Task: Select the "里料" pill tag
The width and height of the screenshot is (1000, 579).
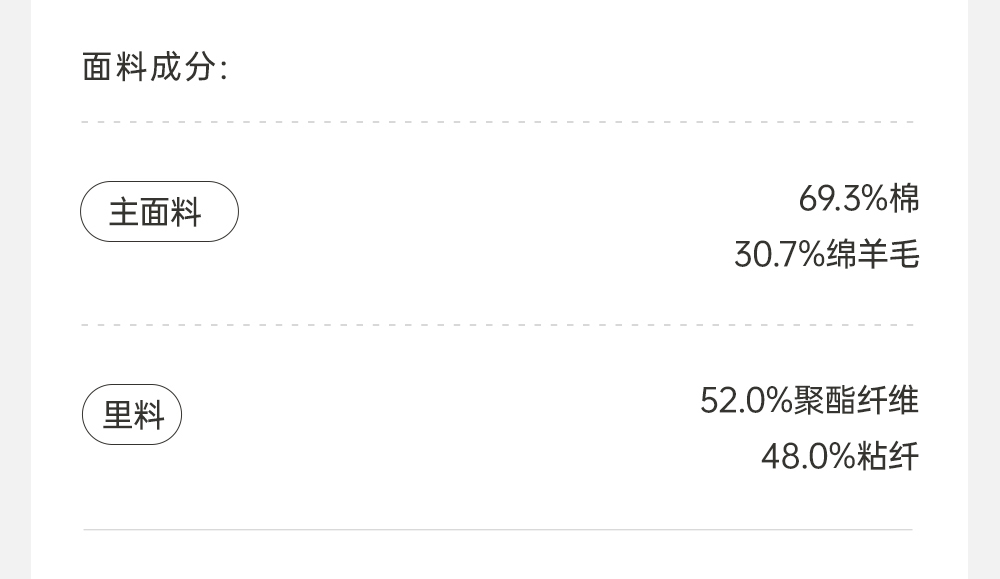Action: click(132, 414)
